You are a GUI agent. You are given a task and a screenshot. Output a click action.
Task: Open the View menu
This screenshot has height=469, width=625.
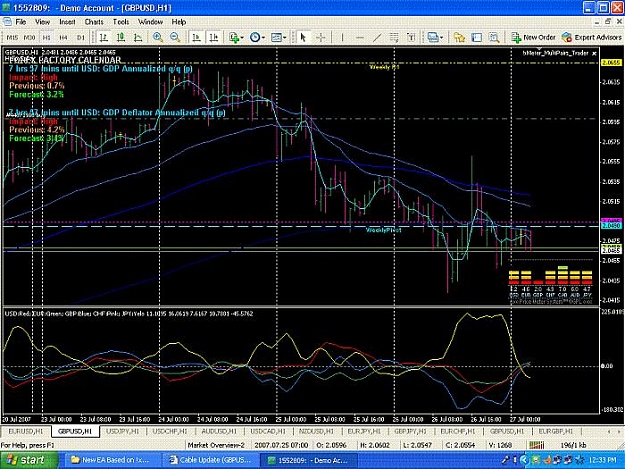(x=43, y=22)
